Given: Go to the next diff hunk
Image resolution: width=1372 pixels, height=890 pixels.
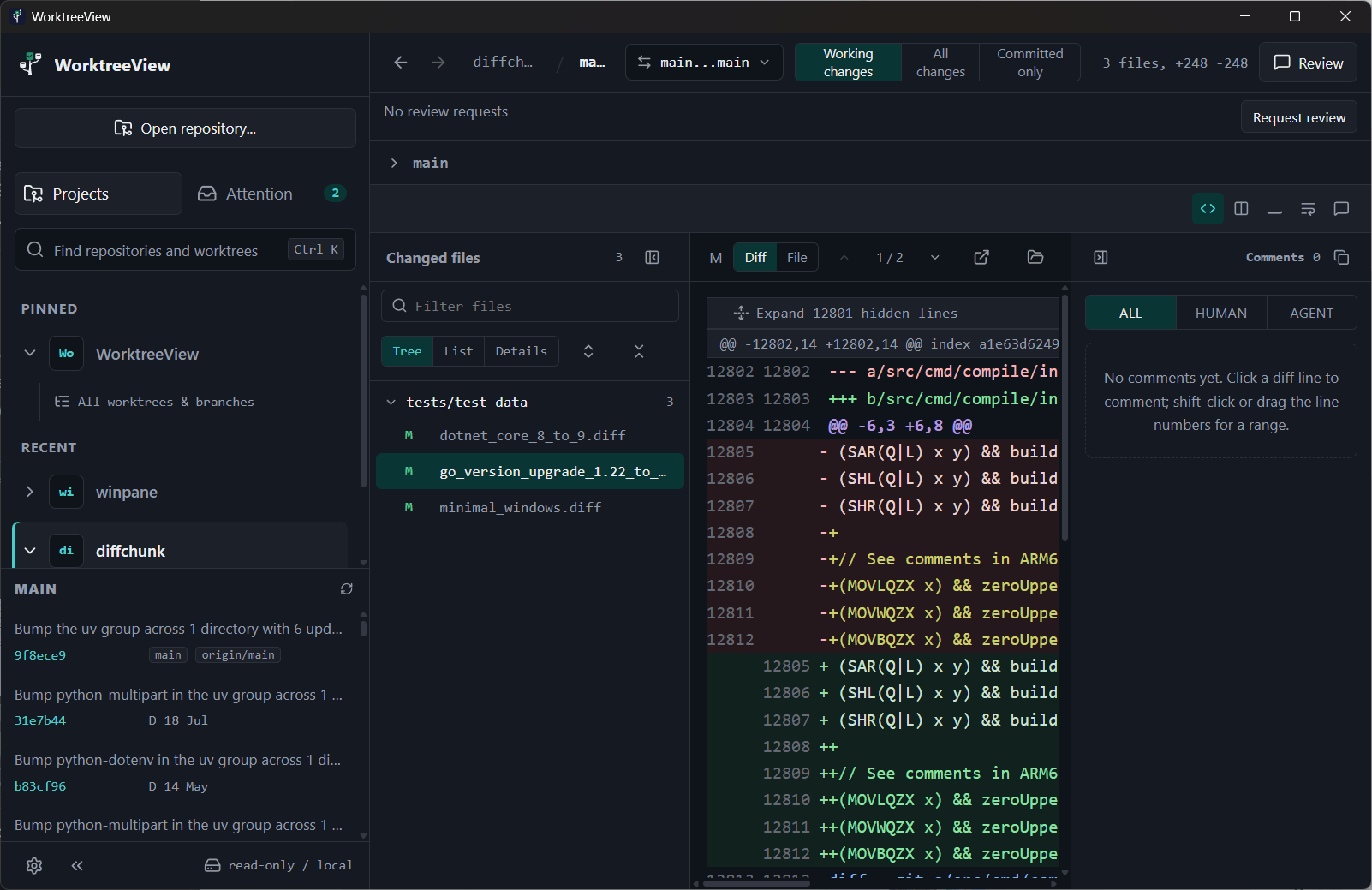Looking at the screenshot, I should (x=935, y=258).
